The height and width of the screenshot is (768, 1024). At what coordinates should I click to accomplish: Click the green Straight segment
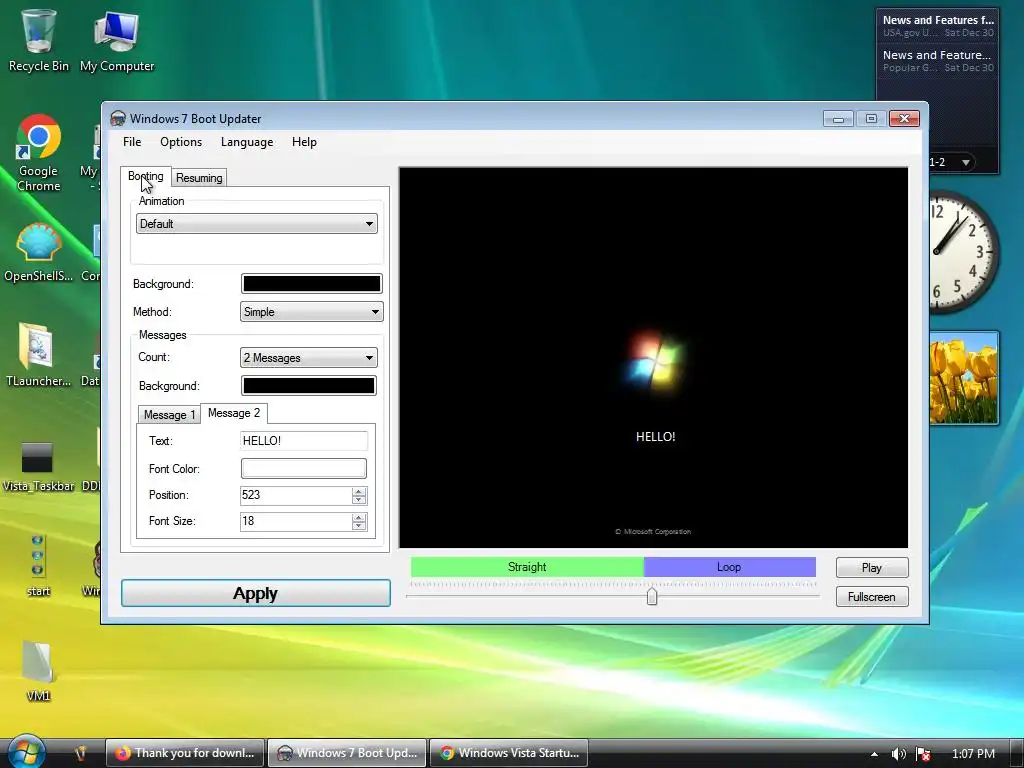[x=527, y=567]
